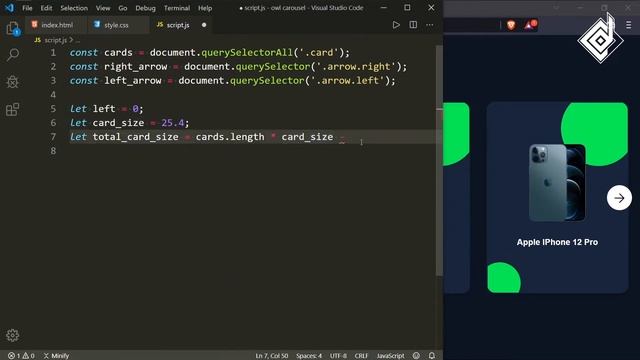The image size is (640, 360).
Task: Change encoding via UTF-8 status item
Action: point(338,356)
